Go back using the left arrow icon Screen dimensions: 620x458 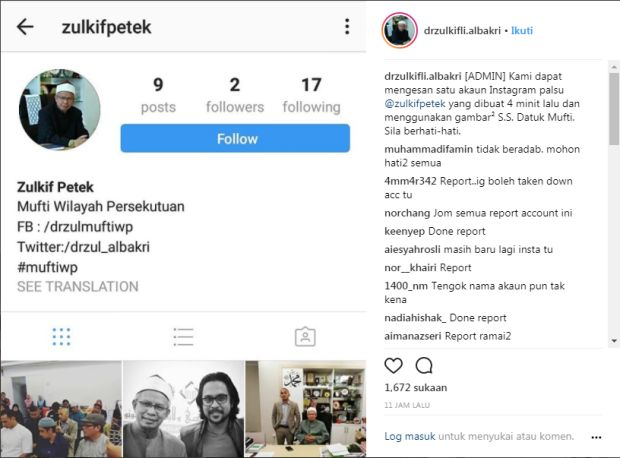(x=25, y=27)
